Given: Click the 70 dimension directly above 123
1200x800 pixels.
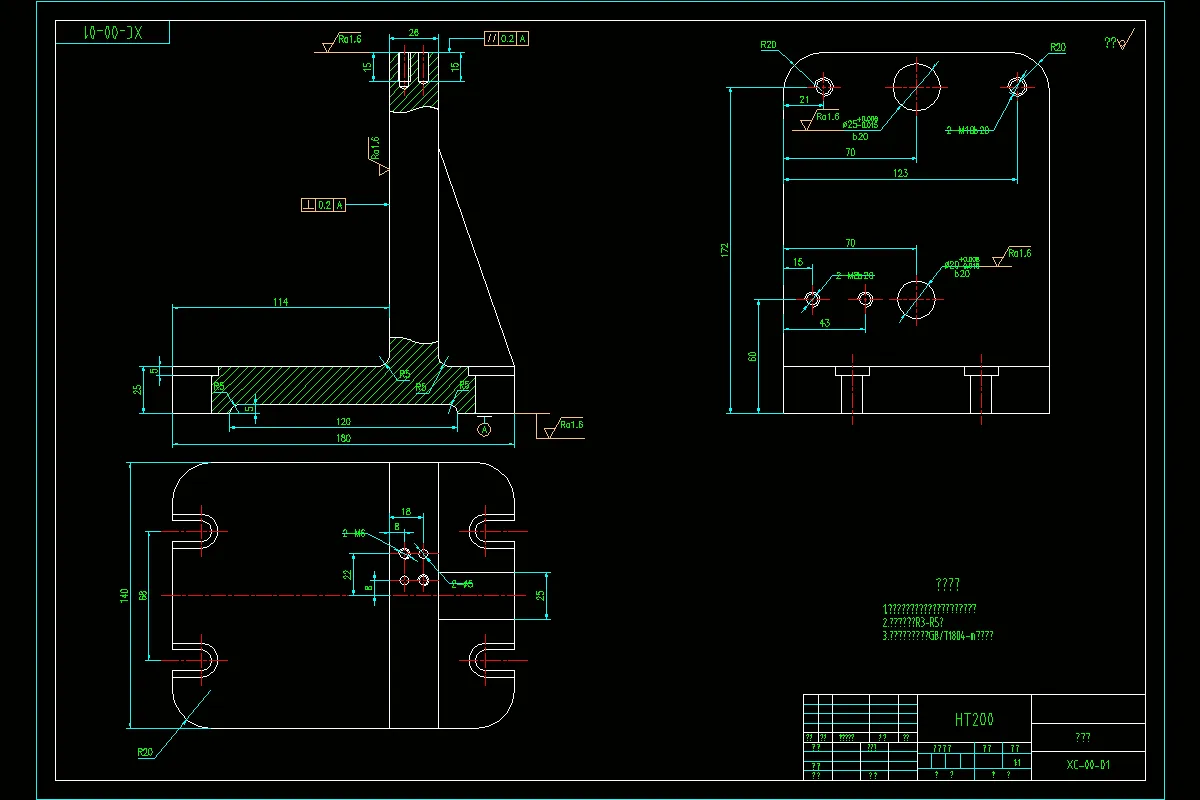Looking at the screenshot, I should [850, 153].
